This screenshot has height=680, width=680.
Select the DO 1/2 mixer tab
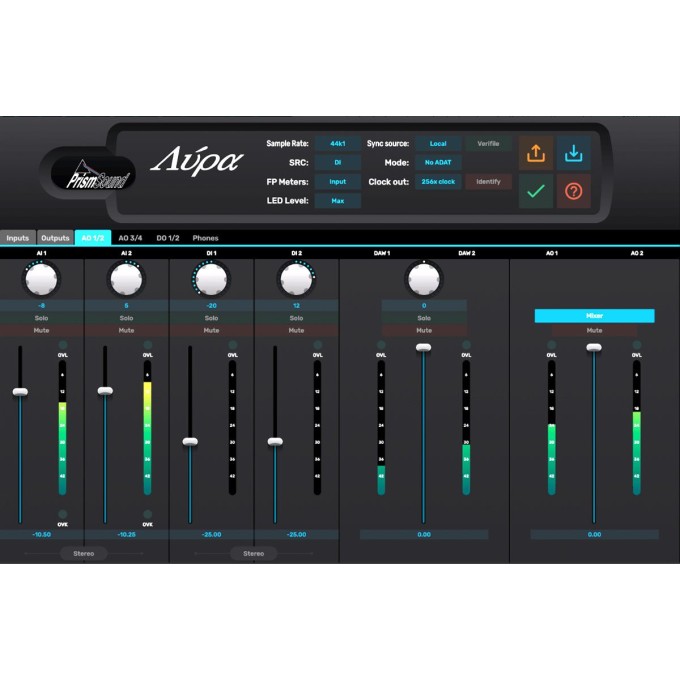[x=168, y=238]
